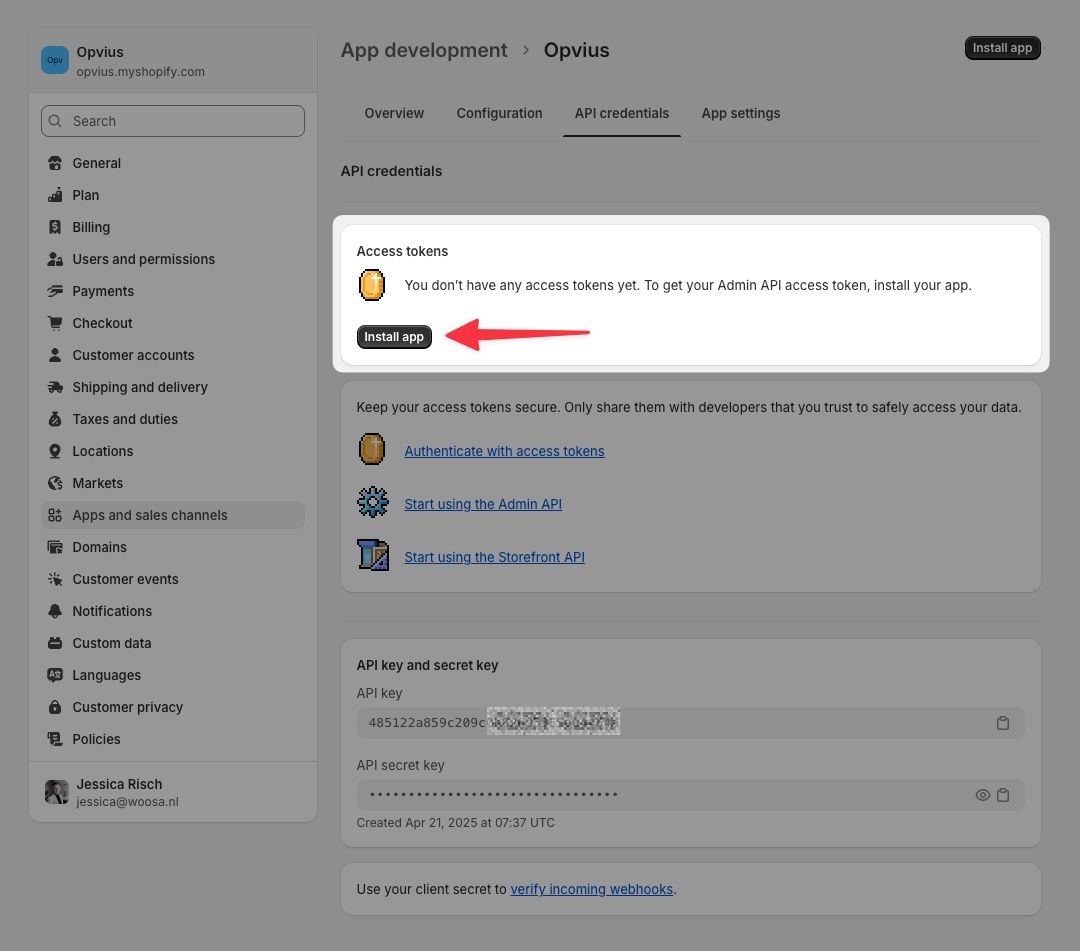Click the Custom data icon
Viewport: 1080px width, 951px height.
click(x=55, y=643)
